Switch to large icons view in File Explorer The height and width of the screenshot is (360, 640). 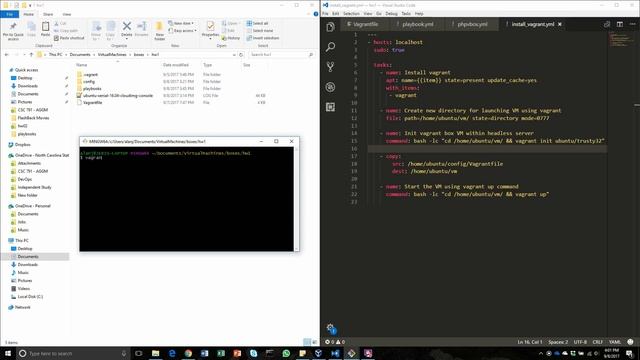tap(314, 342)
